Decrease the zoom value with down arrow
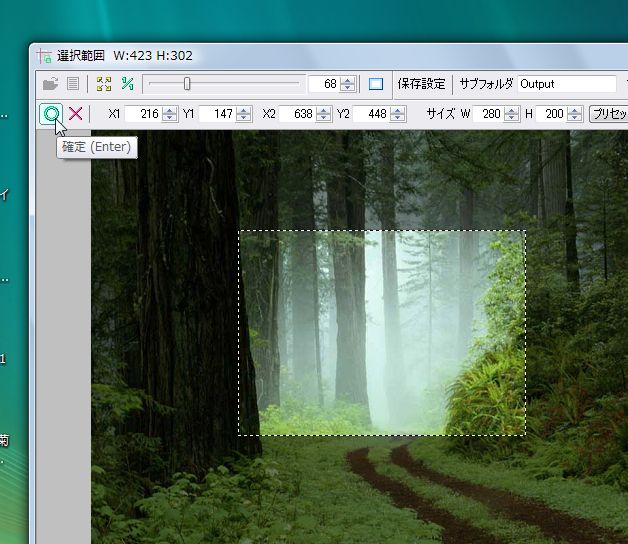 348,88
